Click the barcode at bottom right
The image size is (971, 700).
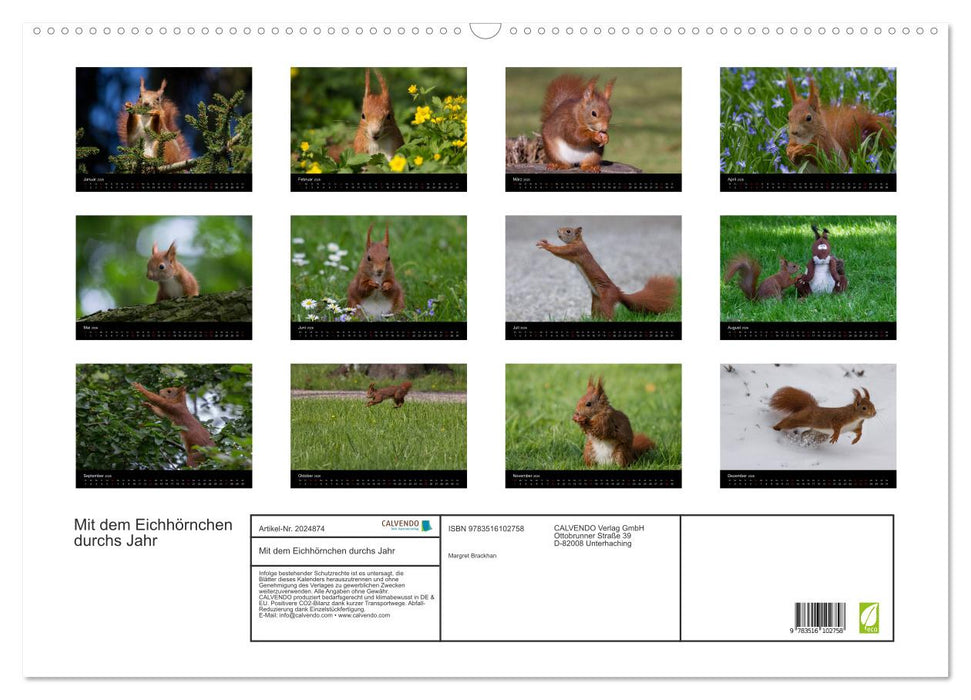click(820, 619)
